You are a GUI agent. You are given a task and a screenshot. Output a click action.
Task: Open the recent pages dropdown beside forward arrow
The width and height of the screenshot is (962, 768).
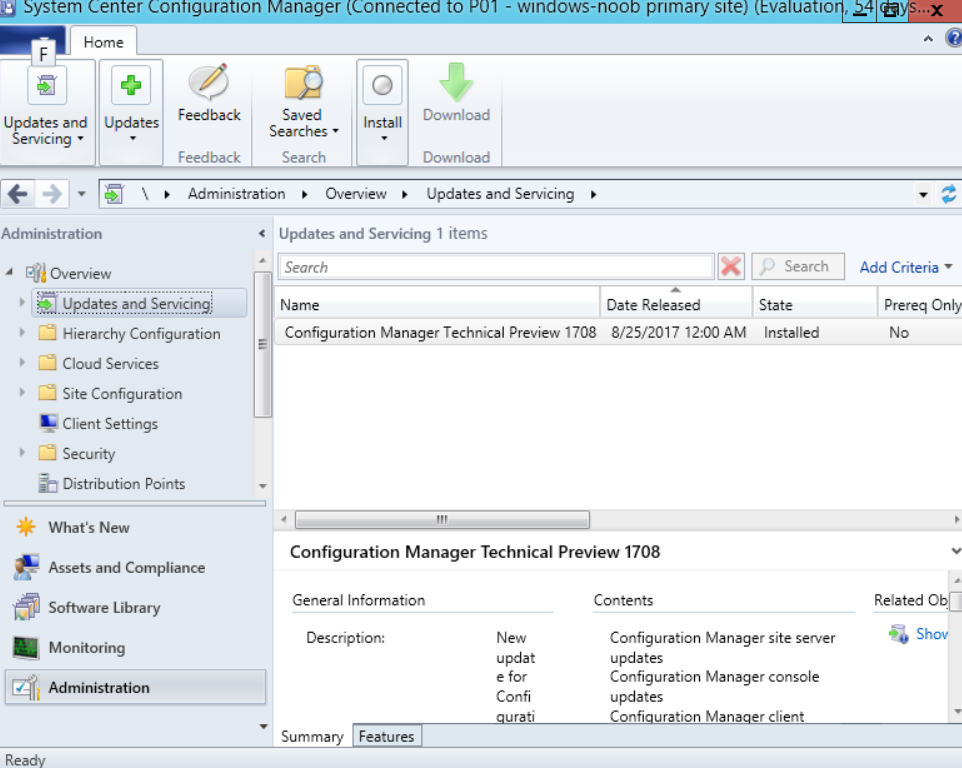pyautogui.click(x=81, y=194)
